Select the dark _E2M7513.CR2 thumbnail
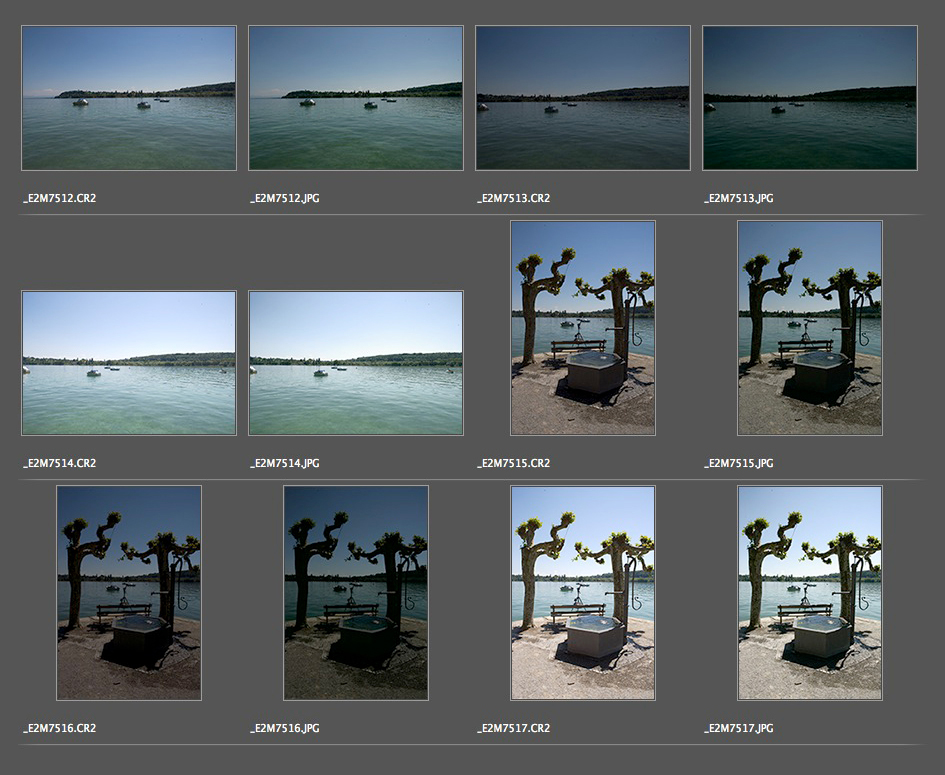Image resolution: width=945 pixels, height=775 pixels. click(583, 98)
